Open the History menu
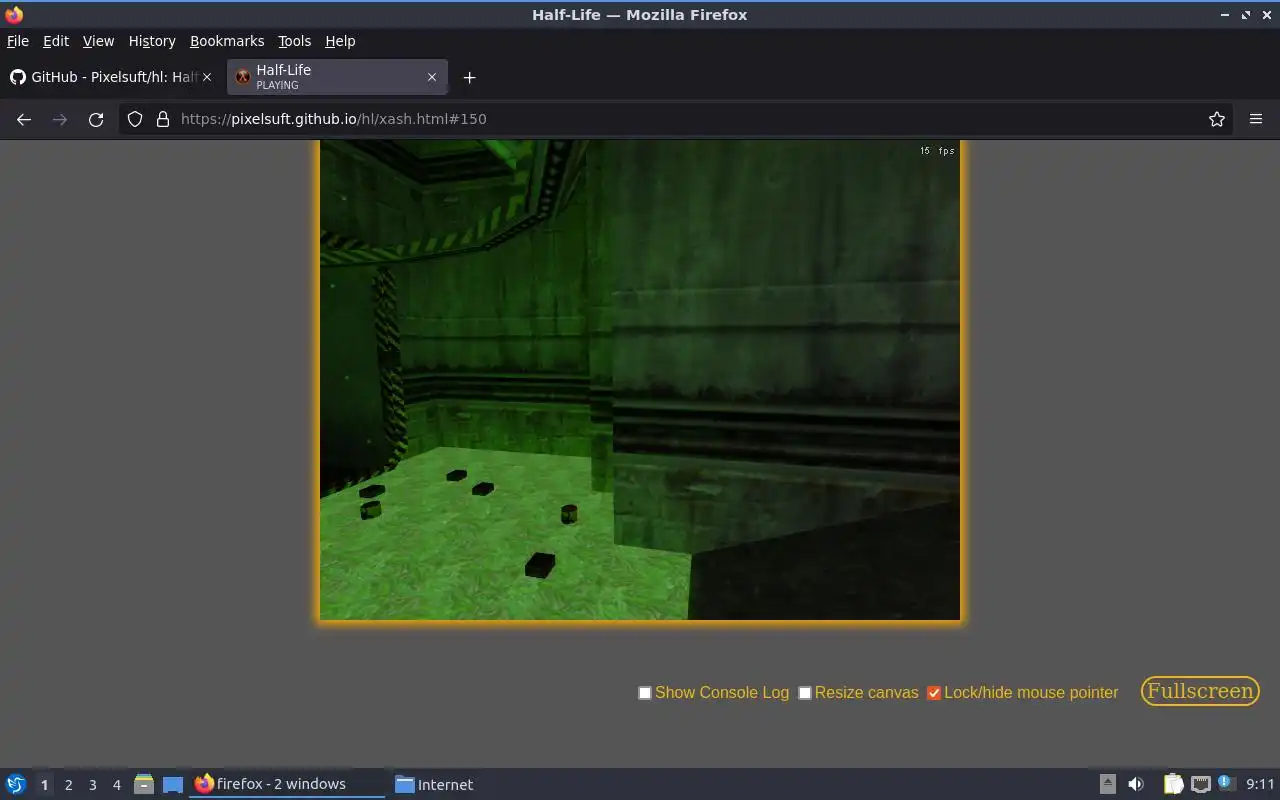The height and width of the screenshot is (800, 1280). (x=152, y=41)
